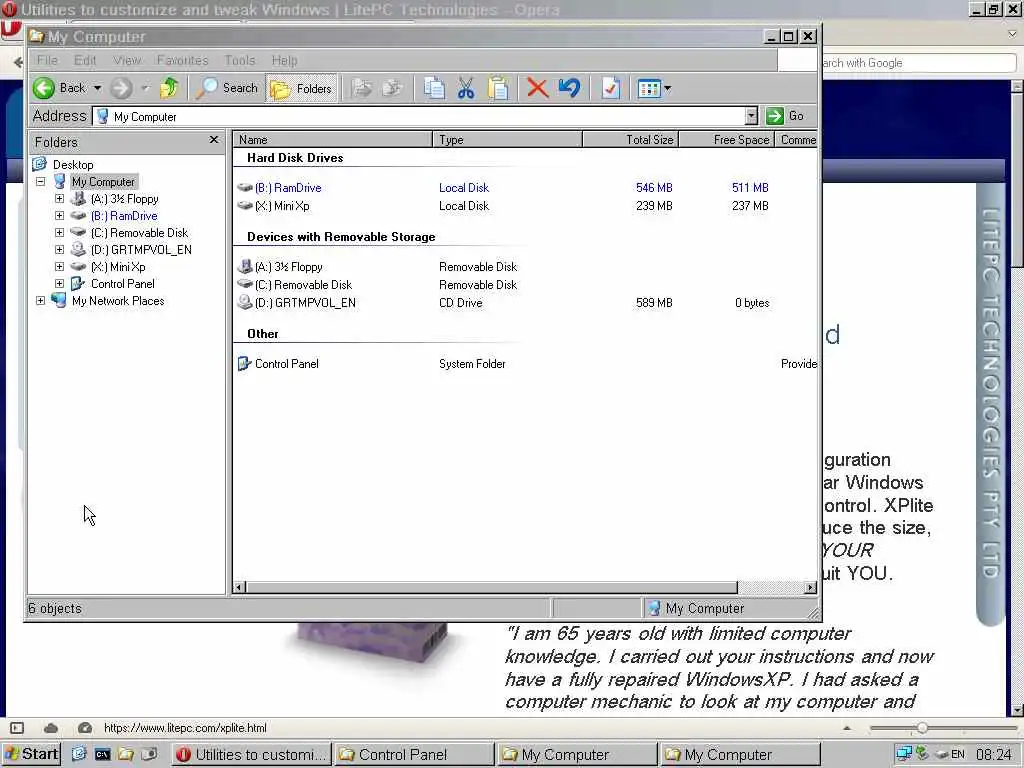Click the show desktop quick launch icon
This screenshot has height=768, width=1024.
(x=79, y=754)
